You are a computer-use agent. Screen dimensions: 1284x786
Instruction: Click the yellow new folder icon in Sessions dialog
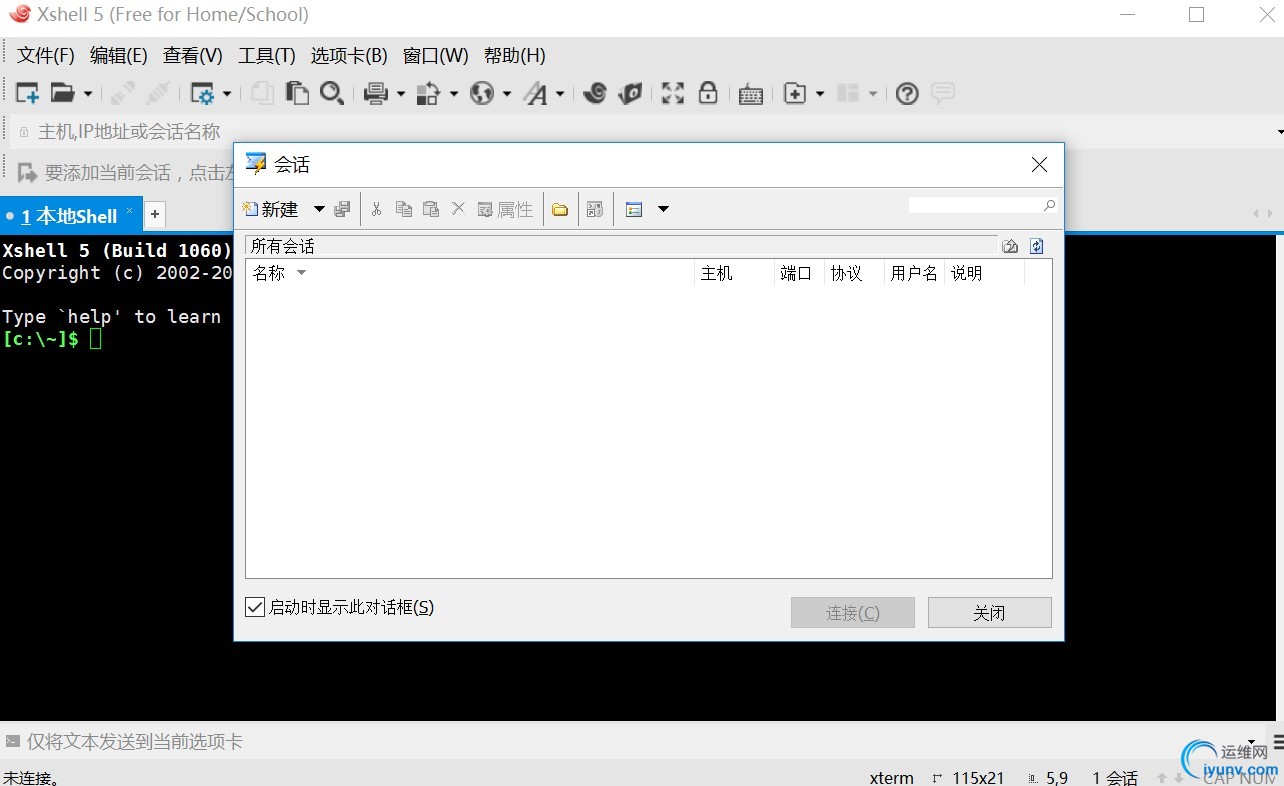point(560,209)
